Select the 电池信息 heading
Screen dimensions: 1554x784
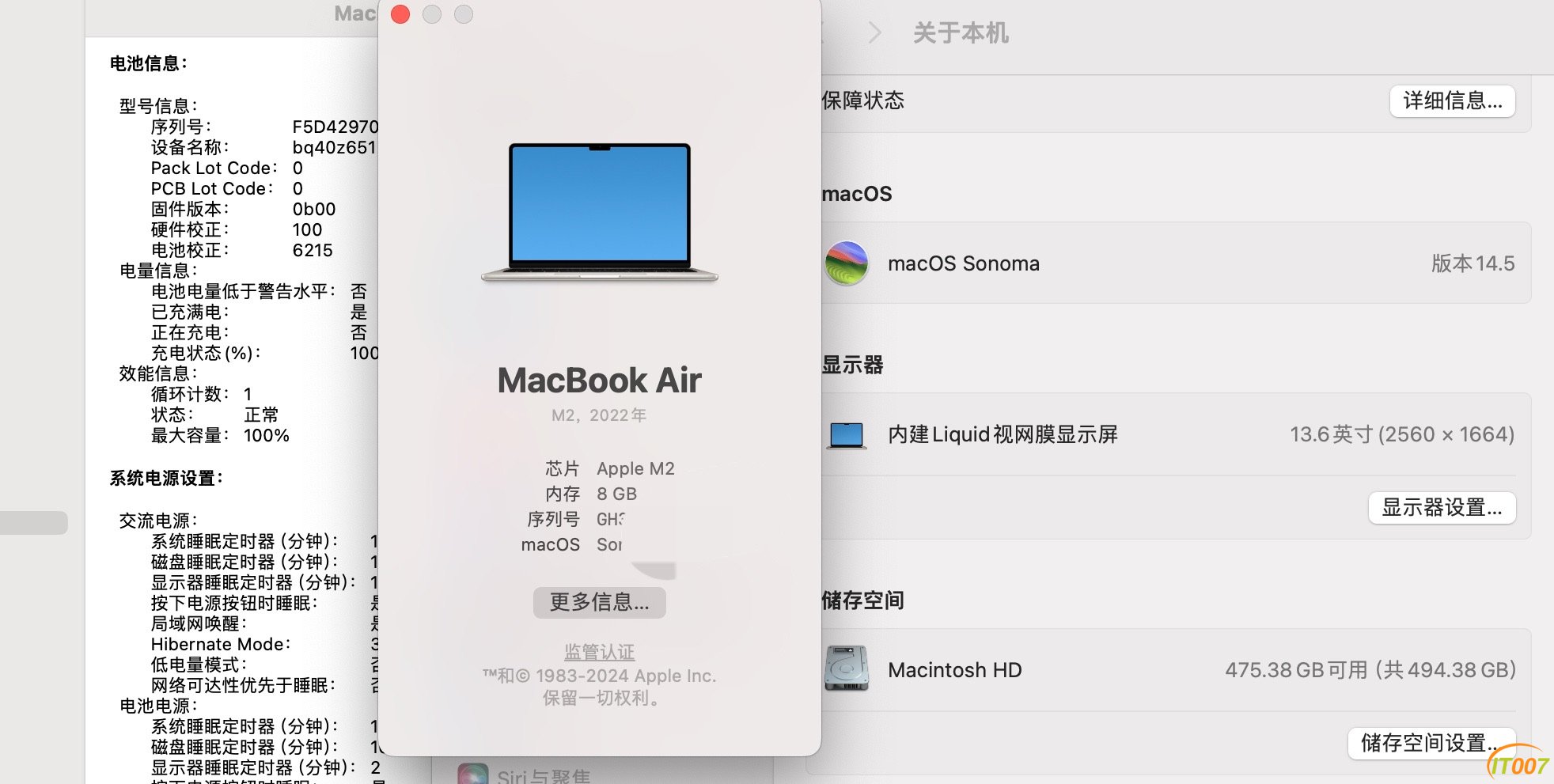[x=149, y=63]
